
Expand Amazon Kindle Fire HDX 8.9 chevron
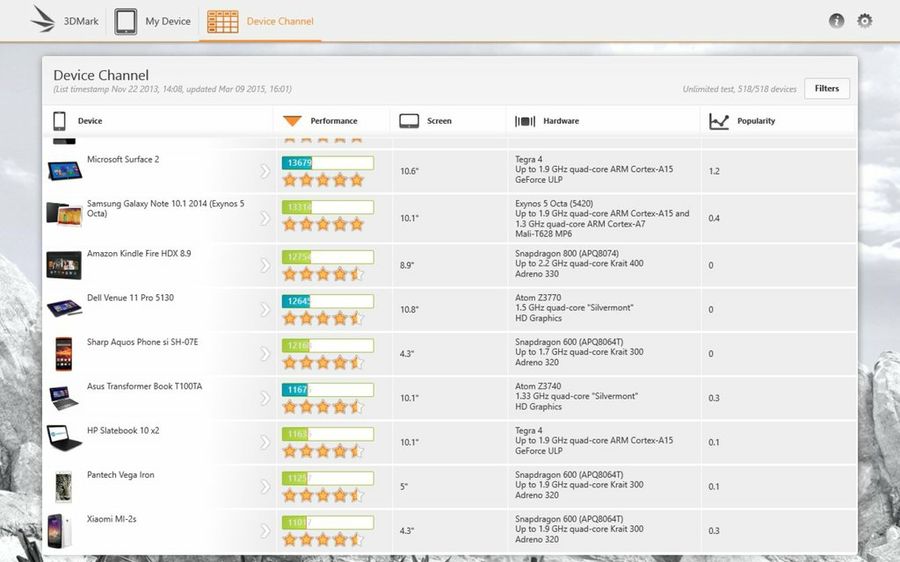point(265,265)
